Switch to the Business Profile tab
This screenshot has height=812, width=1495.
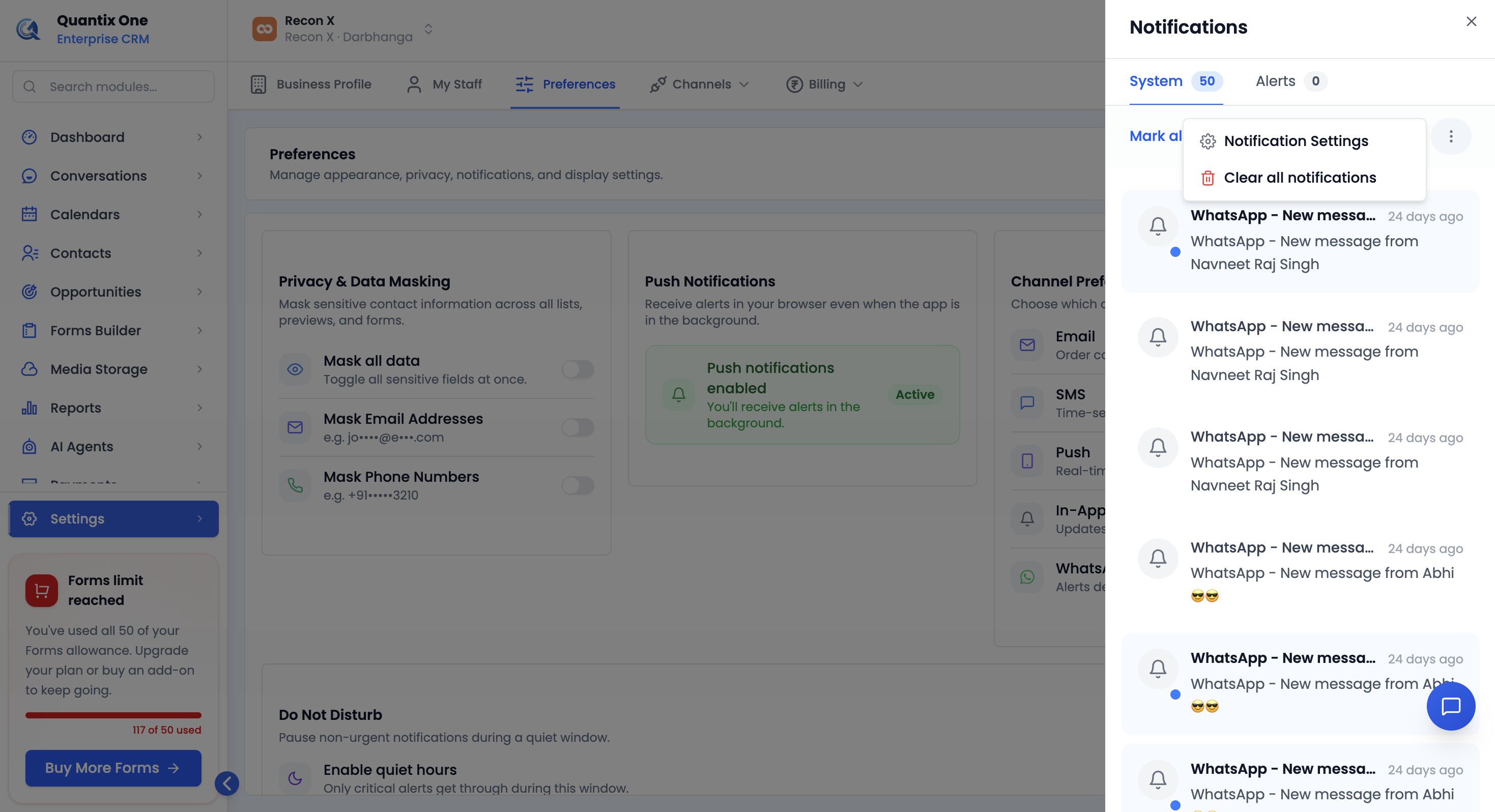(x=311, y=84)
